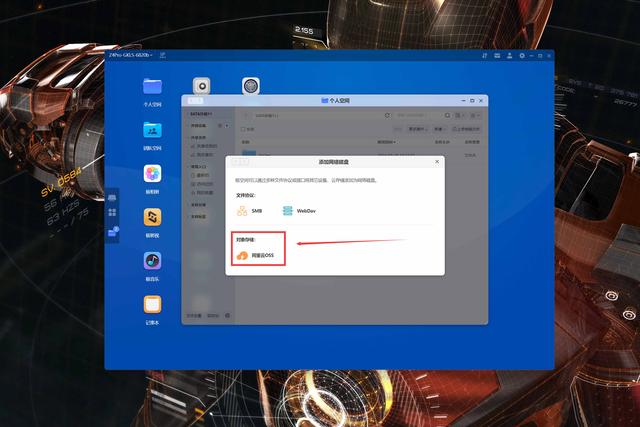Click the grid apps icon in the side dock
The height and width of the screenshot is (427, 640).
coord(112,212)
